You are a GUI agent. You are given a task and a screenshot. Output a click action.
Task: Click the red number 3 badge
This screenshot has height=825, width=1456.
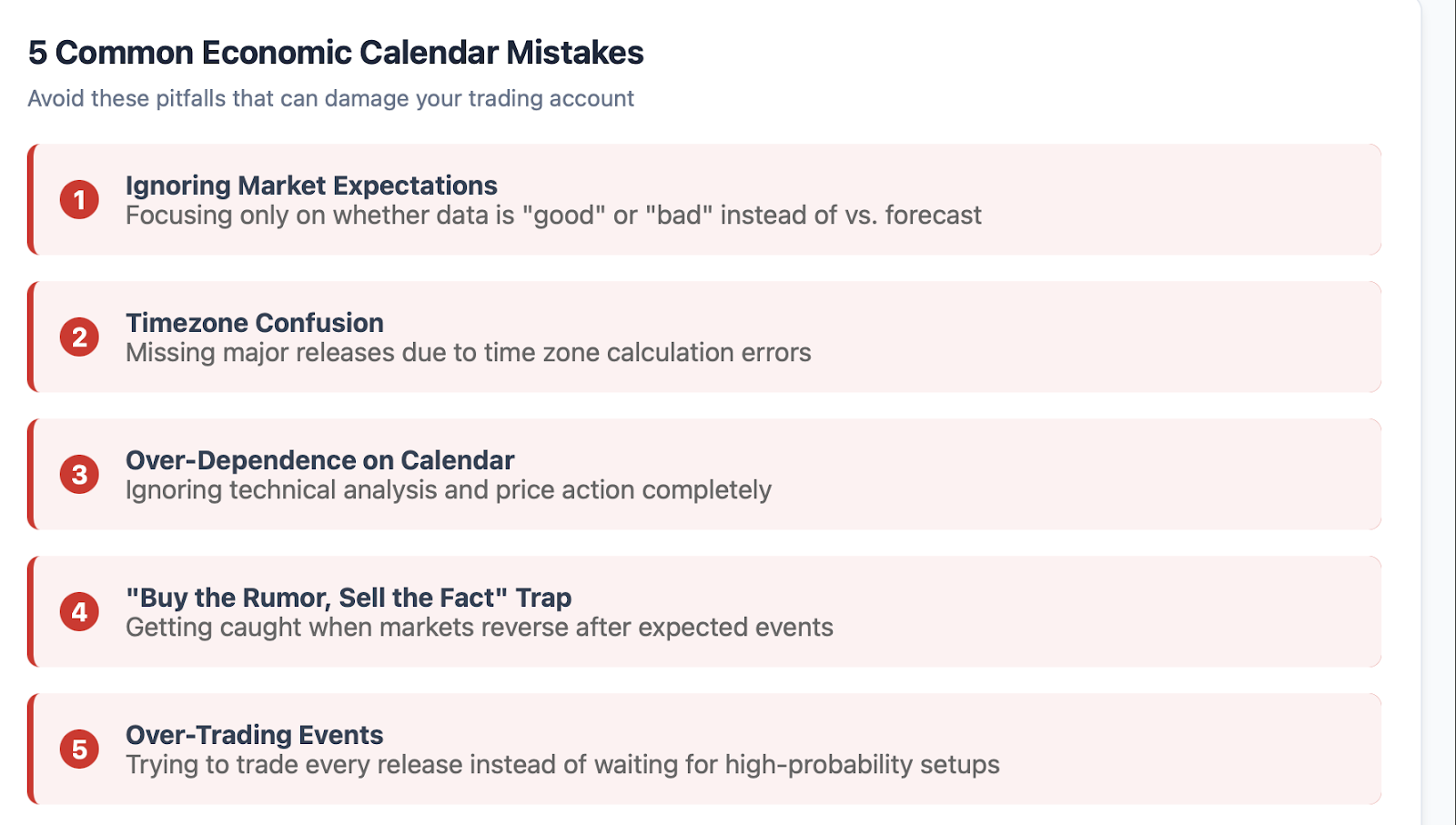point(79,474)
